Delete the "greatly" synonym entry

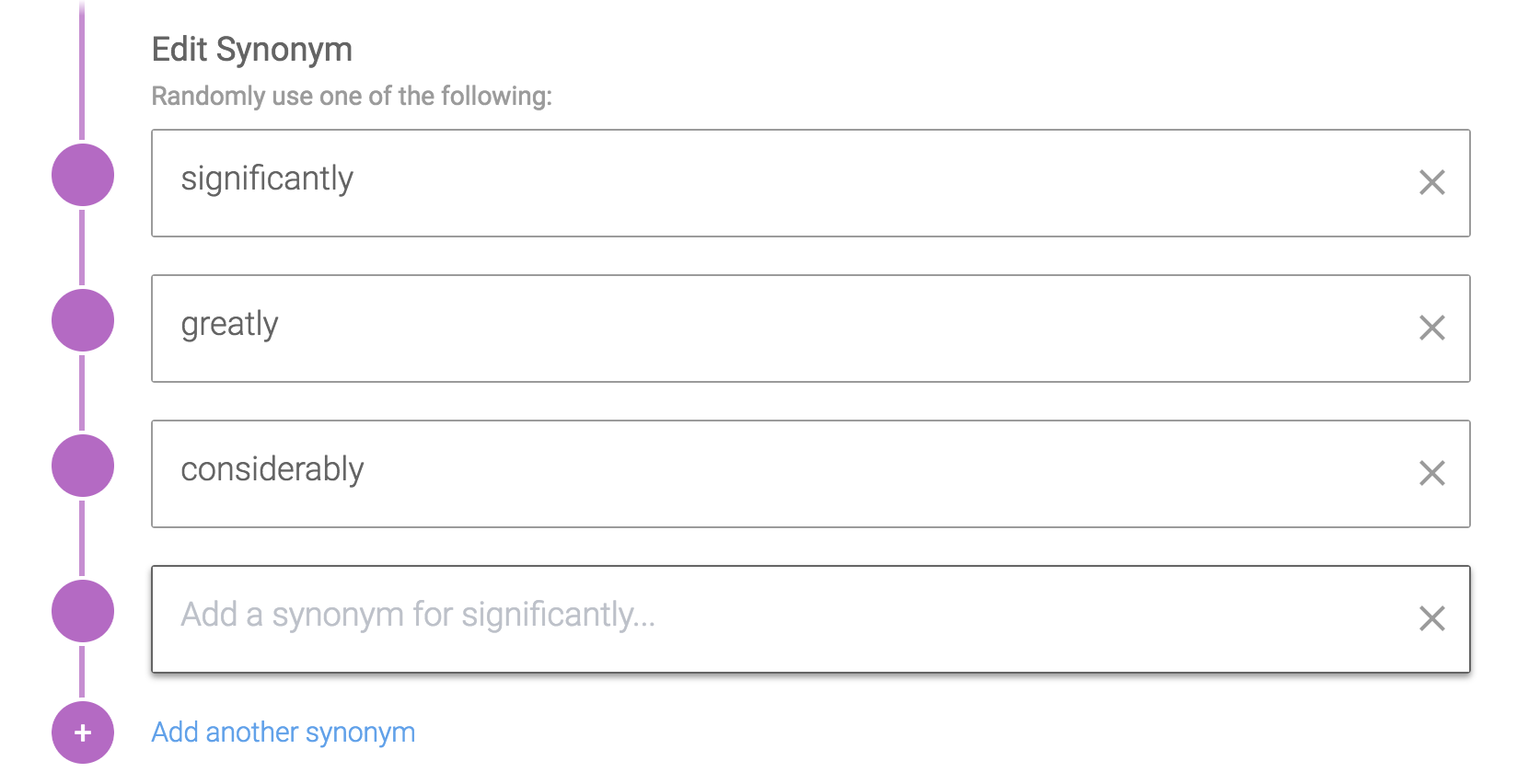click(x=1431, y=328)
